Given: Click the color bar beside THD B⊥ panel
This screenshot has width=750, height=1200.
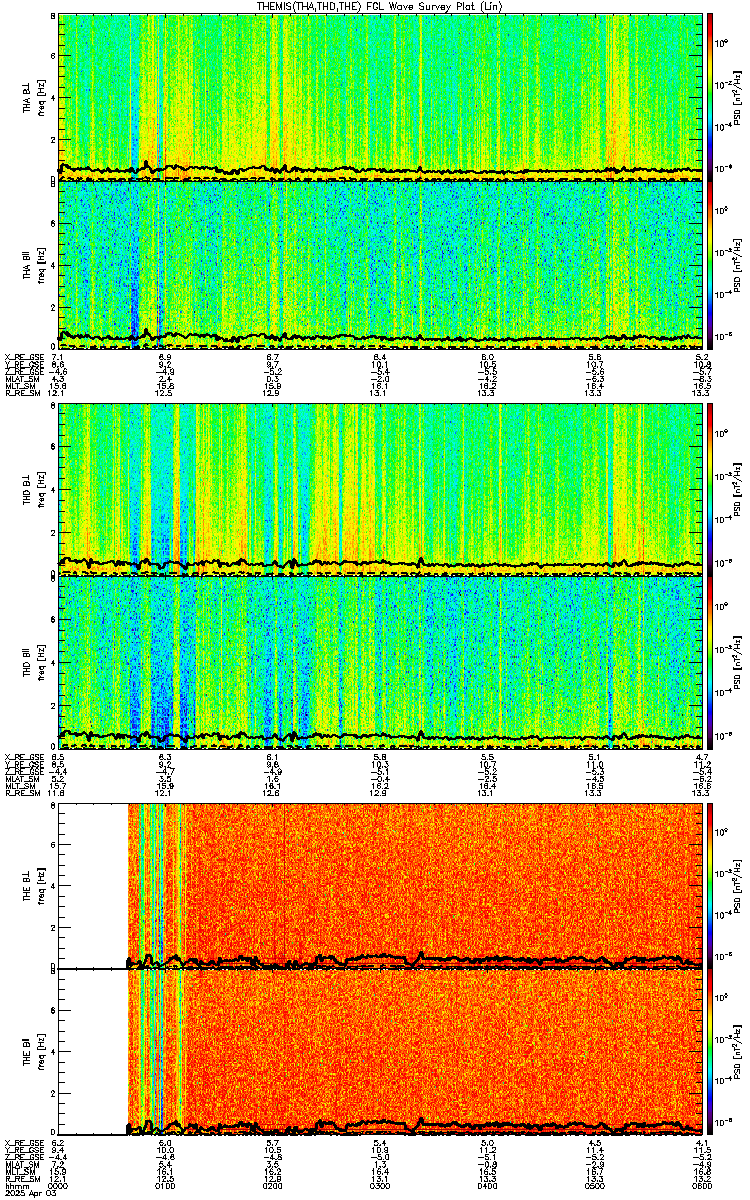Looking at the screenshot, I should pos(710,488).
